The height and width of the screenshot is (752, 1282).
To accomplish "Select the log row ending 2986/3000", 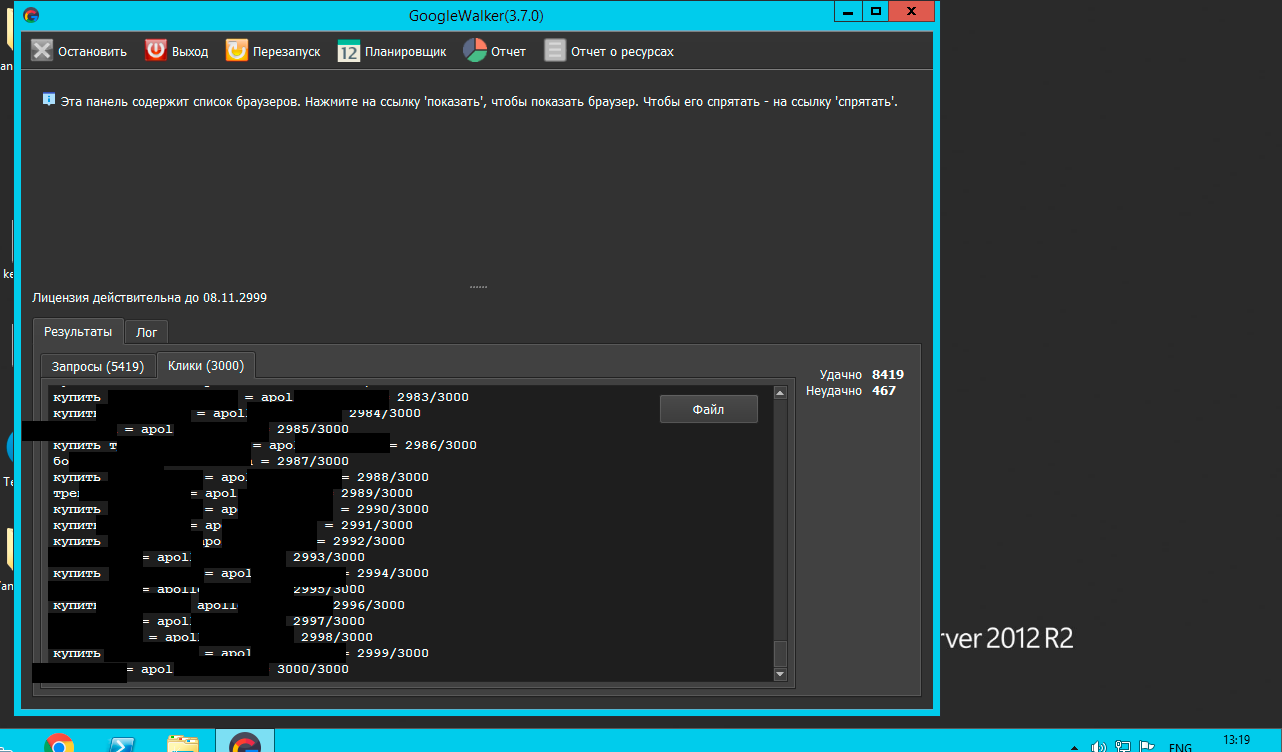I will coord(264,445).
